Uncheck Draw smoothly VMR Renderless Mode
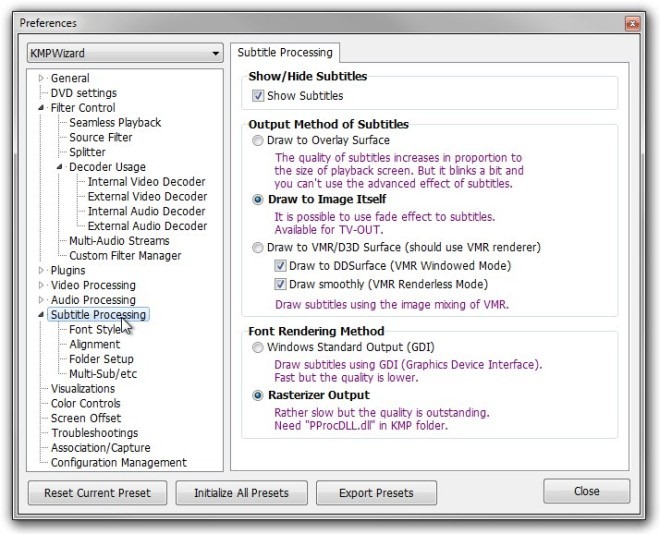Viewport: 660px width, 534px height. 281,284
